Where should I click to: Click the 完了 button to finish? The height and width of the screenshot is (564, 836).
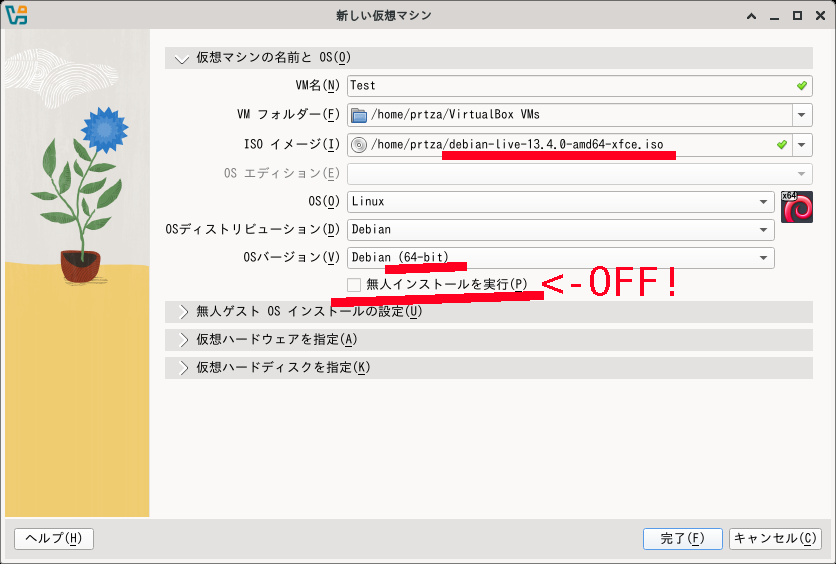[682, 538]
